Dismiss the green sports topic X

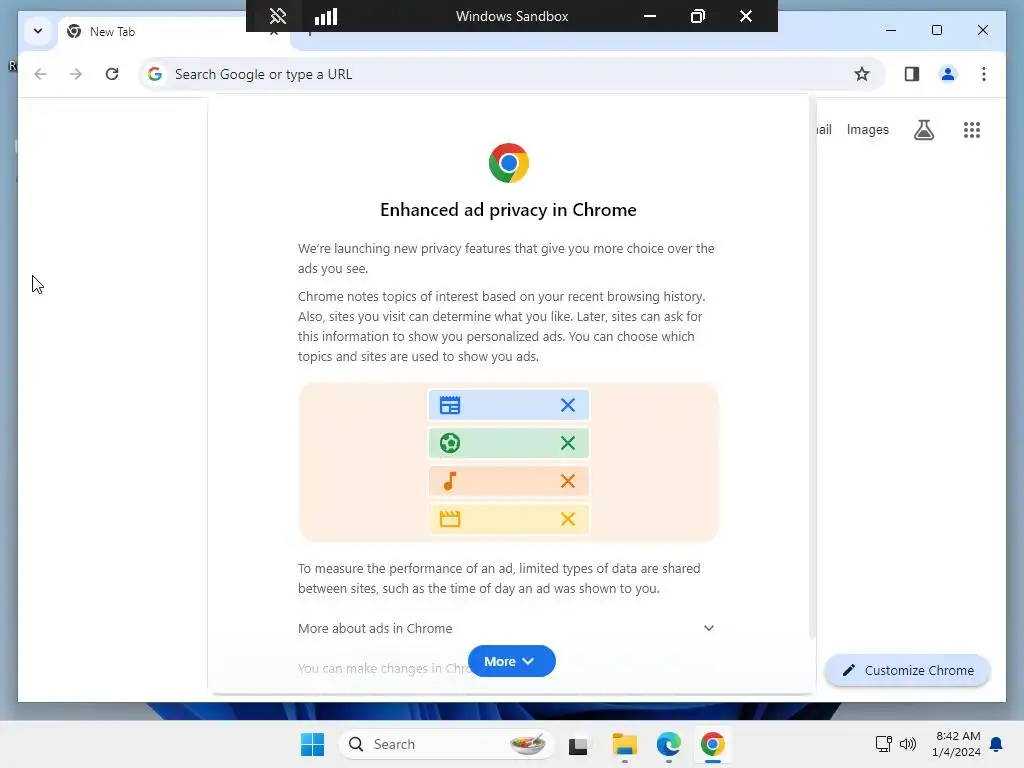[568, 443]
